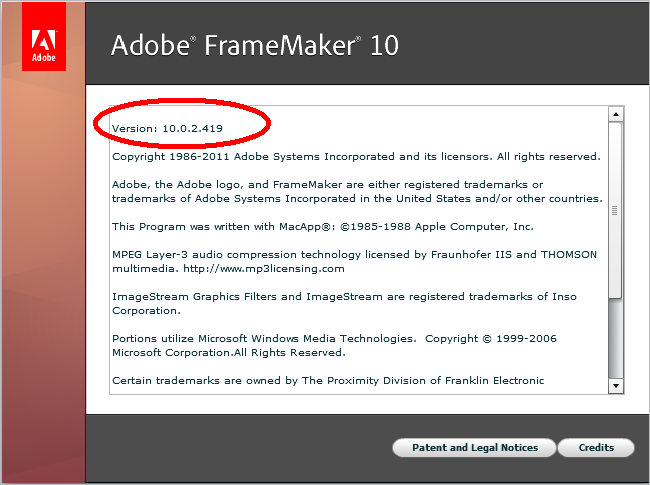Open the Credits button
The height and width of the screenshot is (485, 650).
(596, 448)
